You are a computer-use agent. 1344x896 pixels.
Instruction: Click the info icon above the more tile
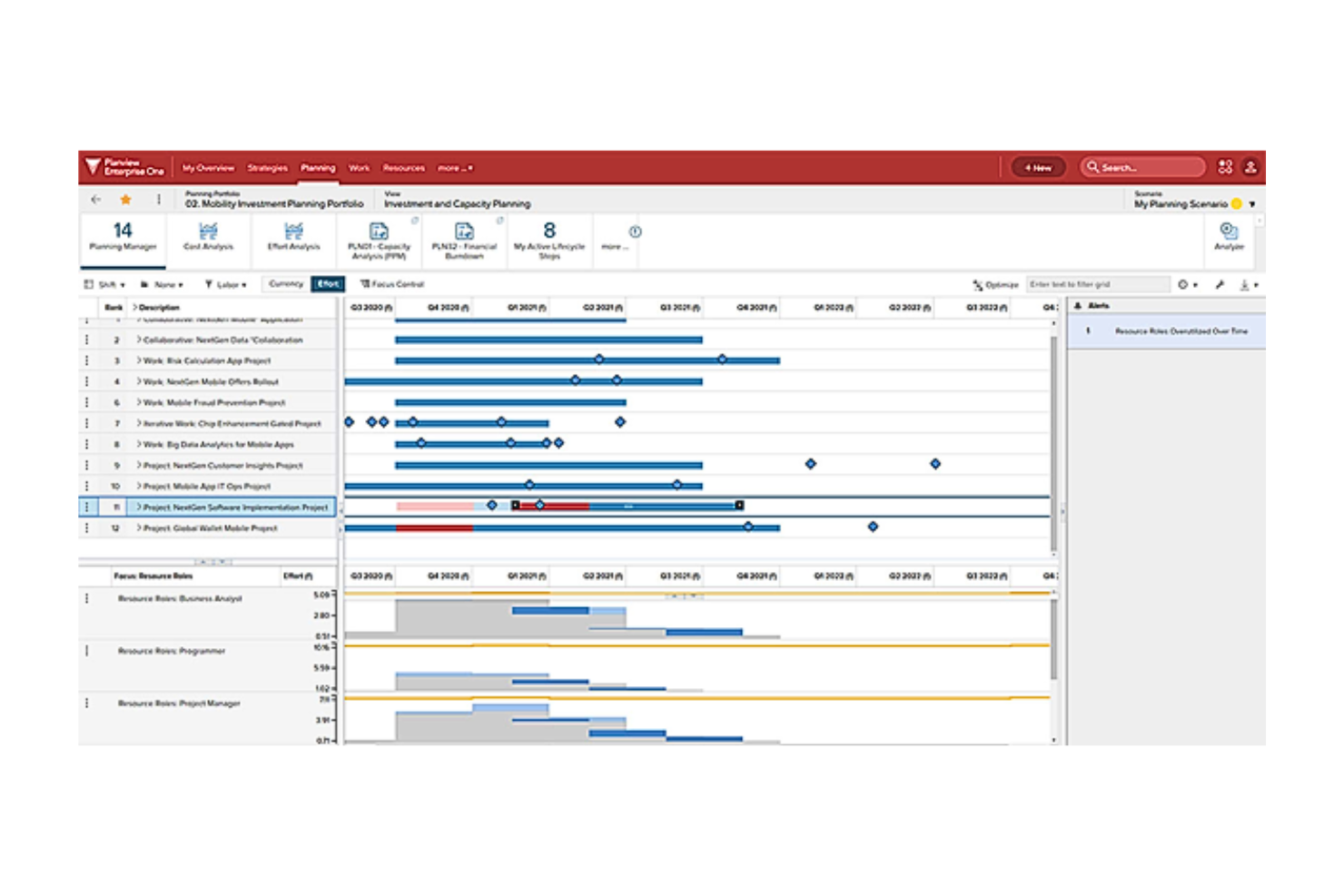tap(636, 231)
